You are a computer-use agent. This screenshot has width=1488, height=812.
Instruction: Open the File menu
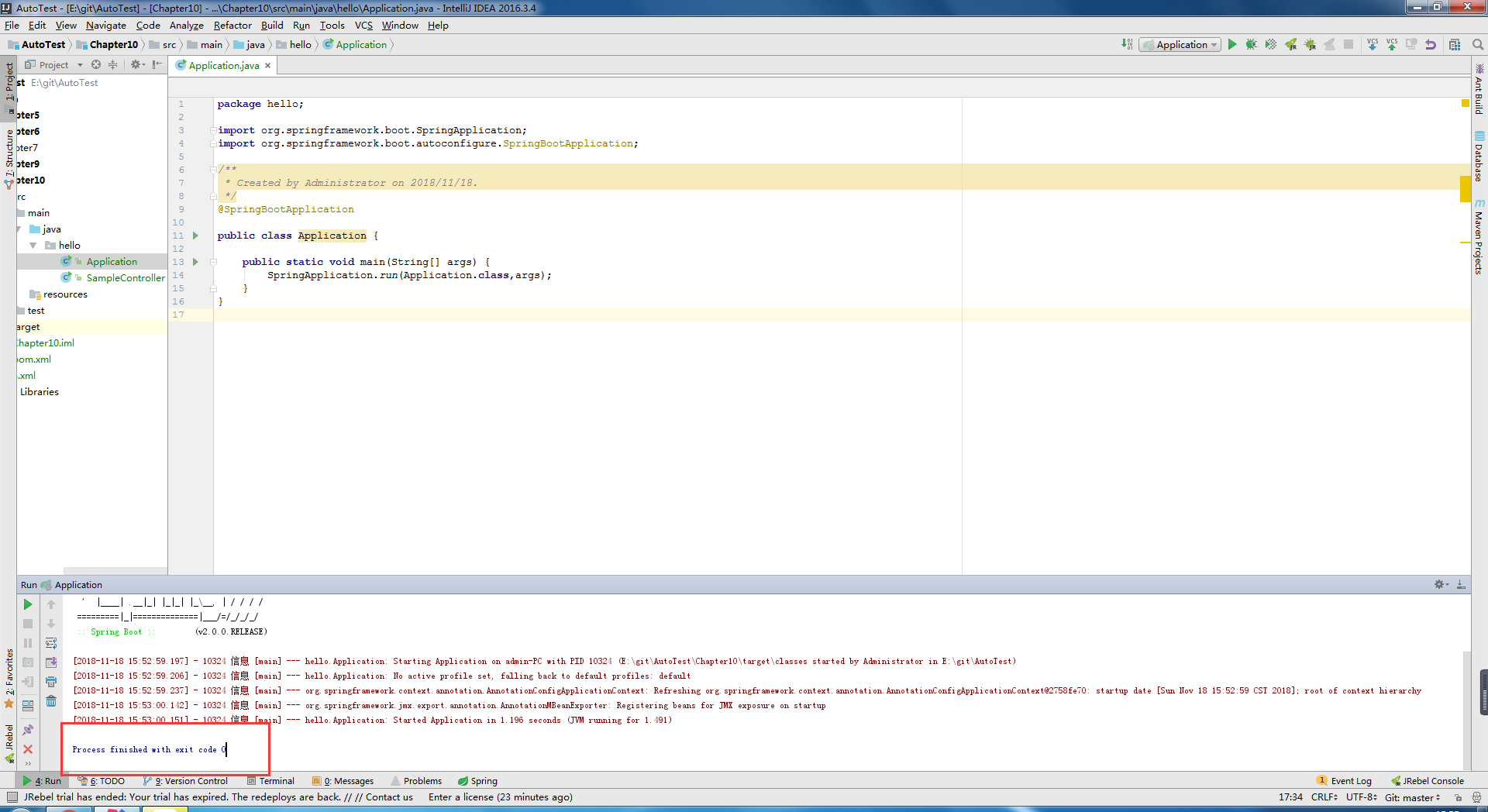pyautogui.click(x=12, y=26)
